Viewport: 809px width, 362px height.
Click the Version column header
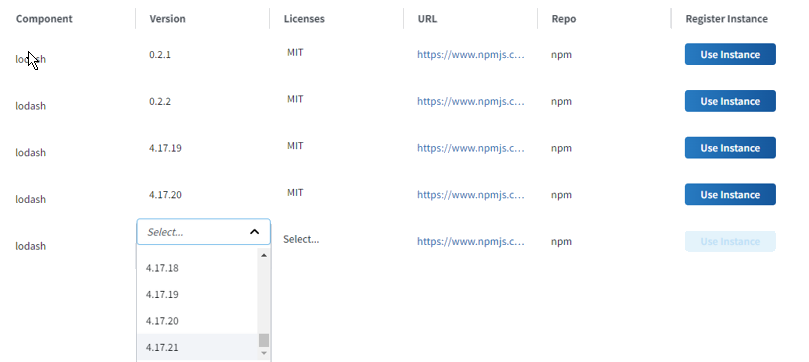pyautogui.click(x=167, y=19)
